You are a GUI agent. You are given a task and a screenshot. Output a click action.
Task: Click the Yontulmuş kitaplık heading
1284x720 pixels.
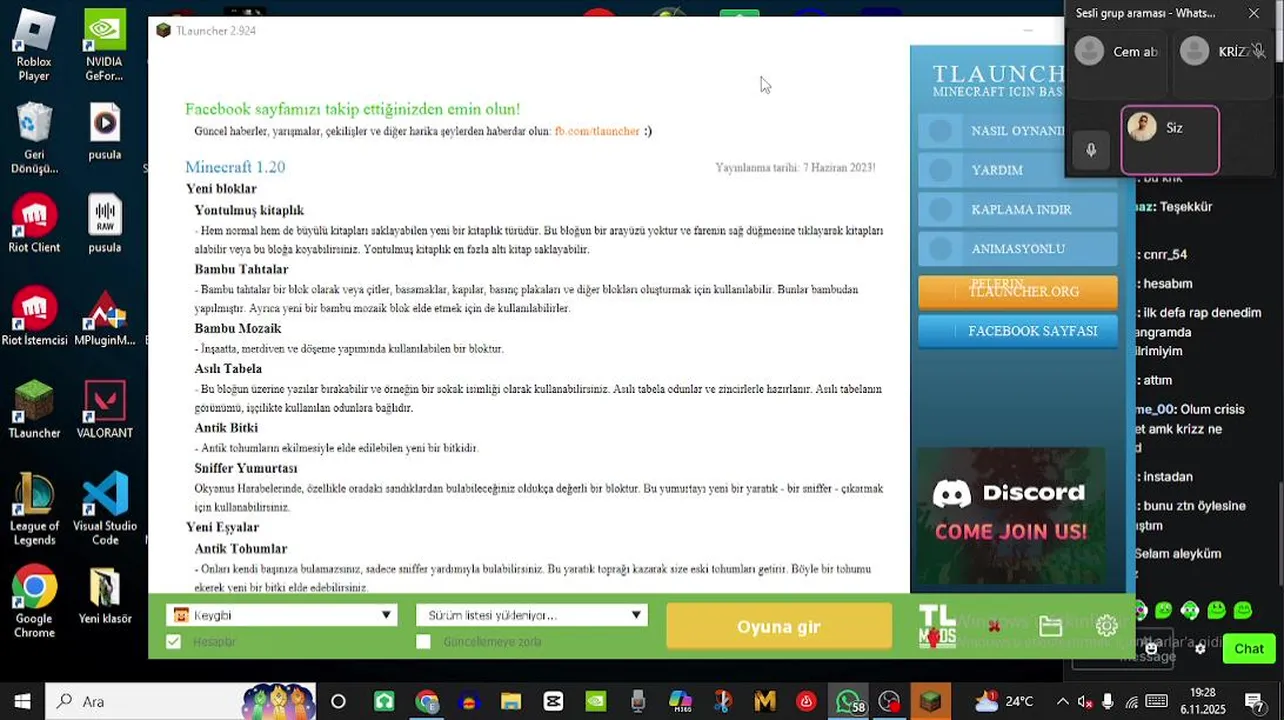coord(249,210)
